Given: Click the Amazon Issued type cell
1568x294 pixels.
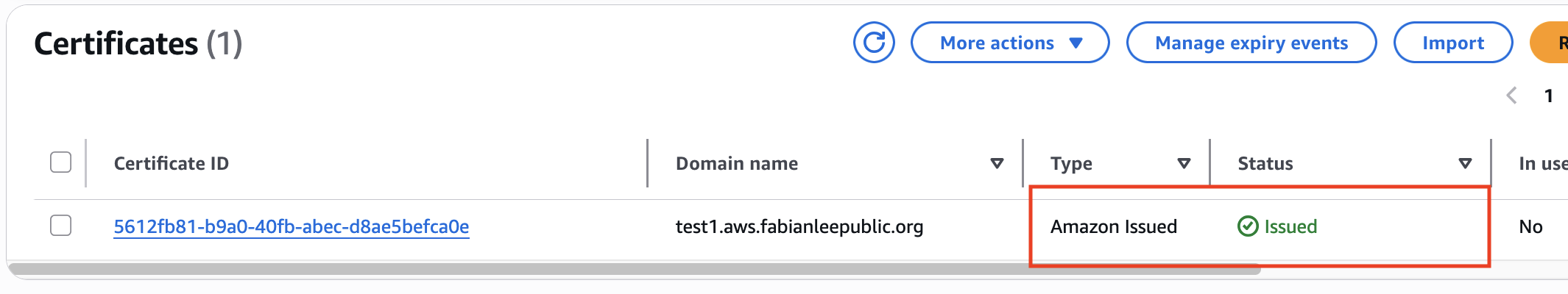Looking at the screenshot, I should pyautogui.click(x=1113, y=226).
